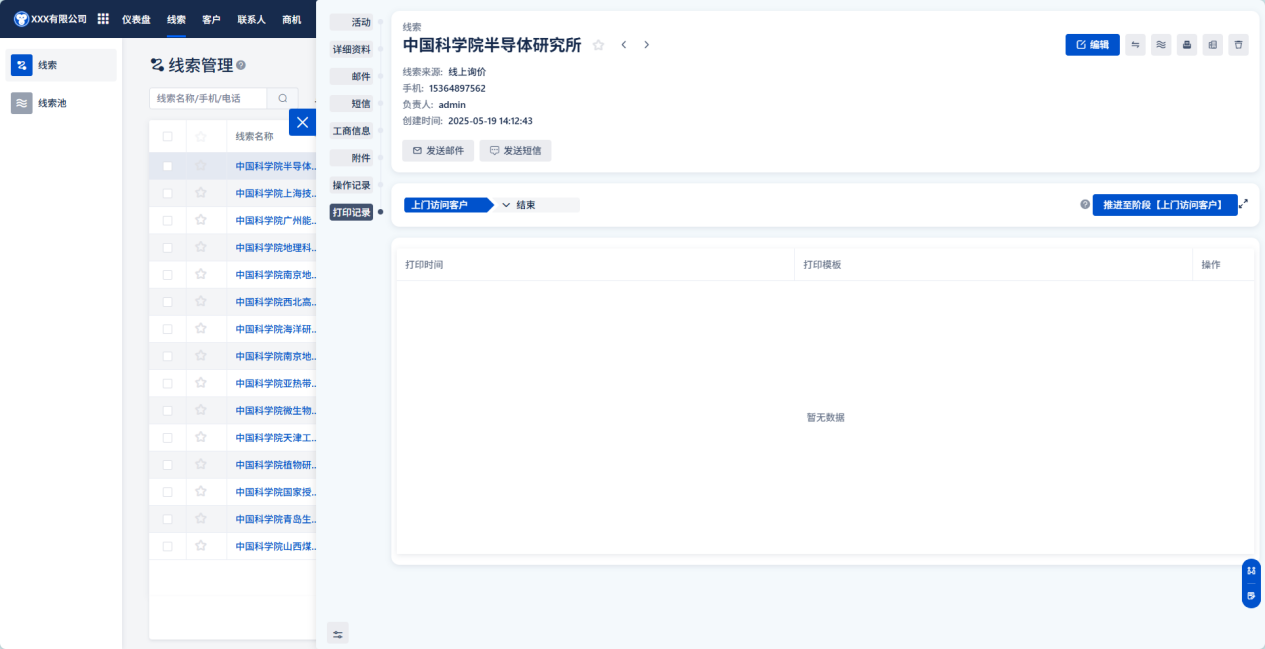1265x649 pixels.
Task: Open 联系人 in the top navigation
Action: [x=251, y=19]
